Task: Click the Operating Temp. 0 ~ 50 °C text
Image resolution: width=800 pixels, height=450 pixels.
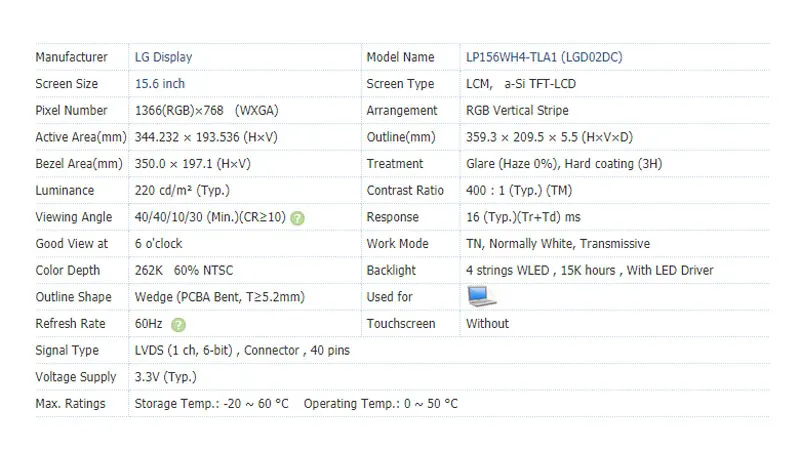Action: 381,404
